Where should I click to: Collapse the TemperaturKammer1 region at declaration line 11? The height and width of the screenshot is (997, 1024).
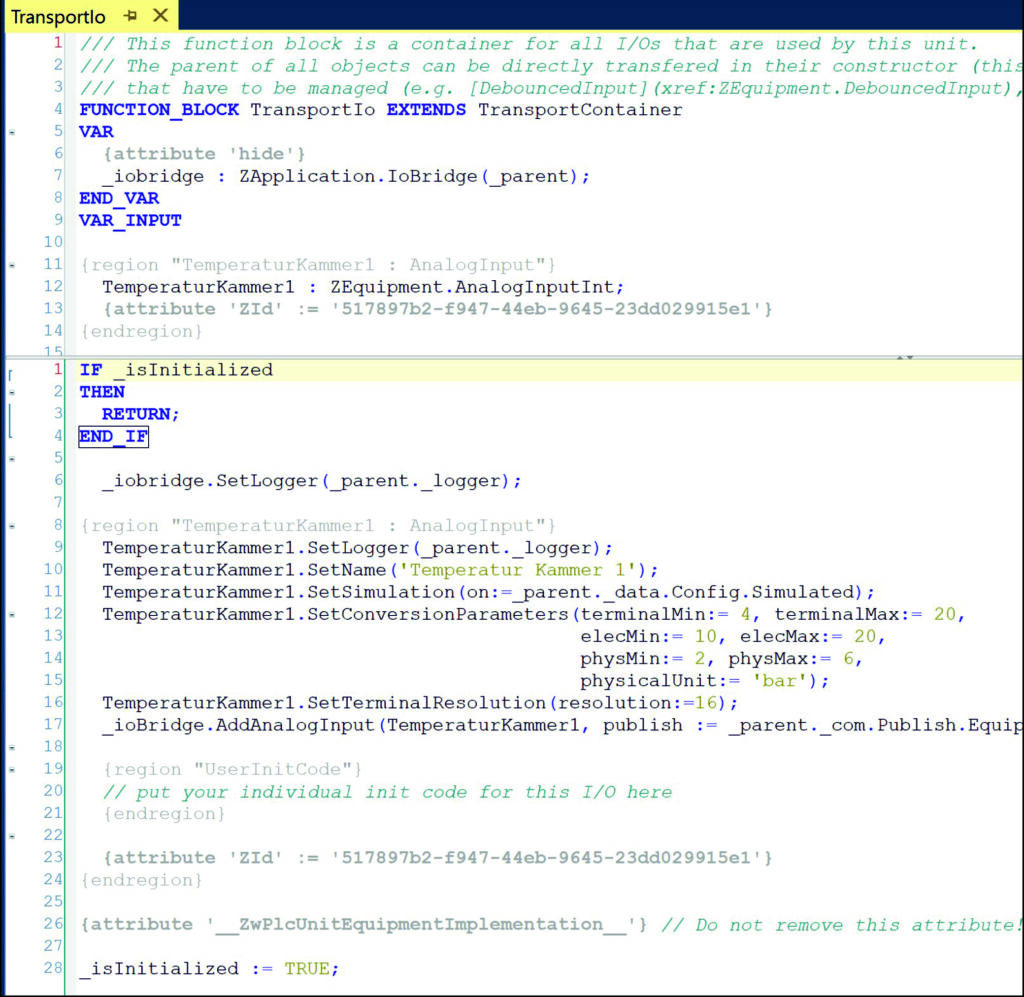pyautogui.click(x=12, y=265)
